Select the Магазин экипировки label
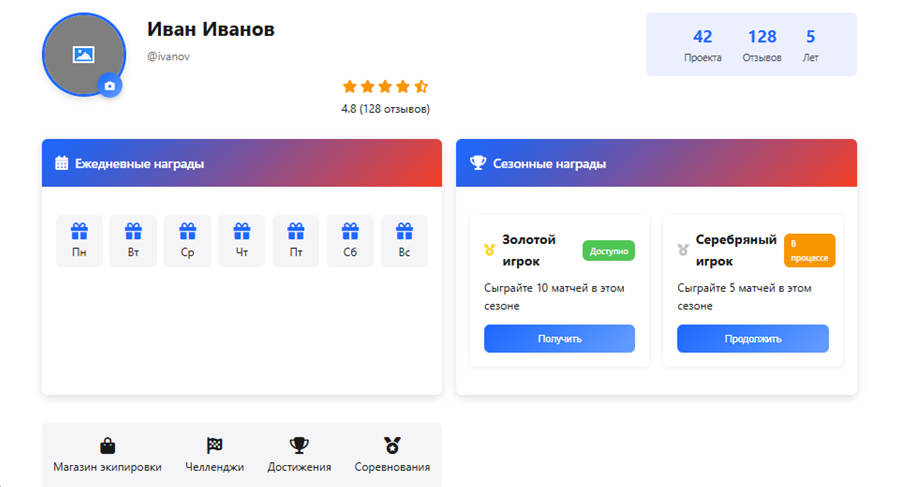 tap(107, 467)
